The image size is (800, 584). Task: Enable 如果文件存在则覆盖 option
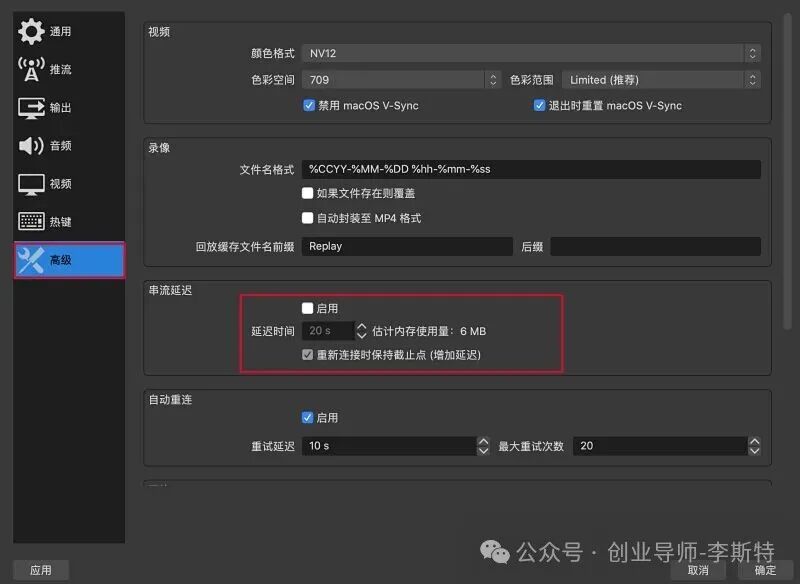(307, 193)
